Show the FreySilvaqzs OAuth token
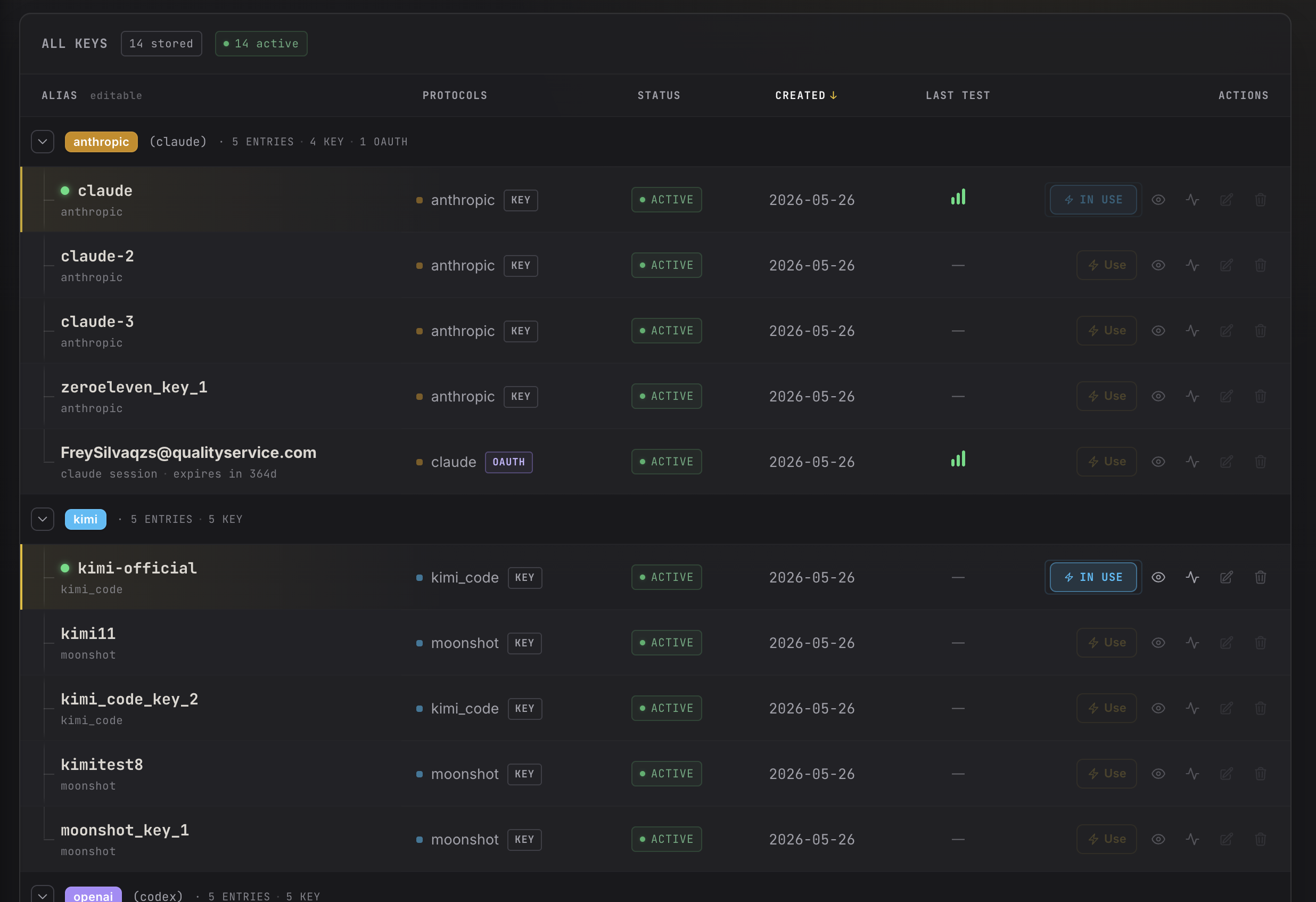Screen dimensions: 1316x902 (1158, 462)
